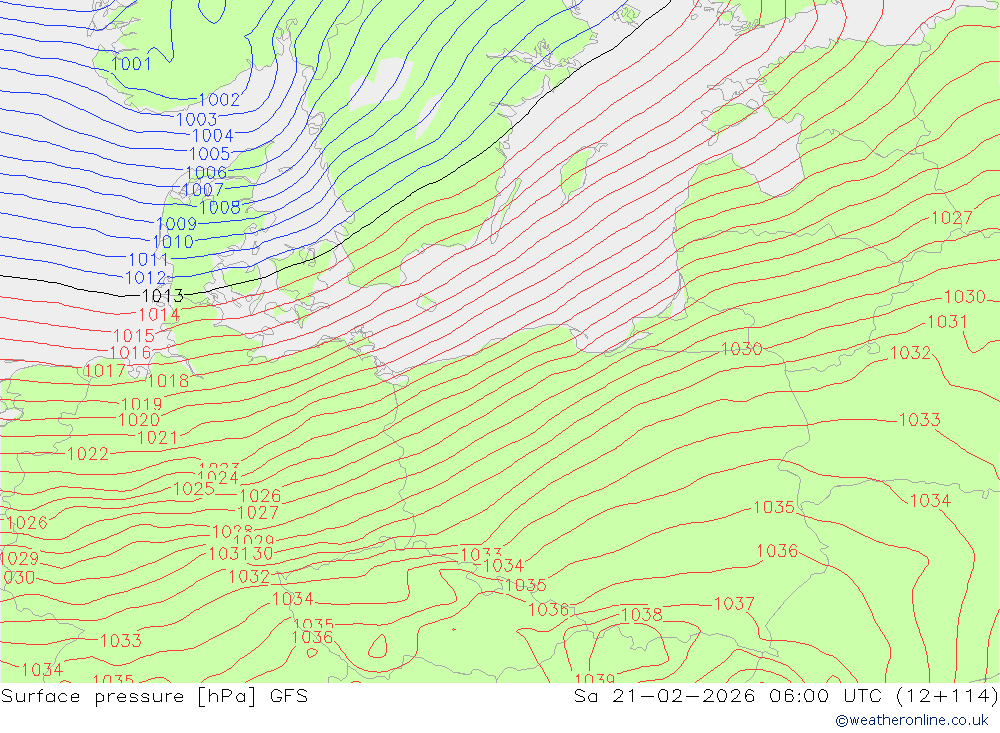This screenshot has height=733, width=1000.
Task: Pick the 1009 isobar label
Action: coord(177,224)
